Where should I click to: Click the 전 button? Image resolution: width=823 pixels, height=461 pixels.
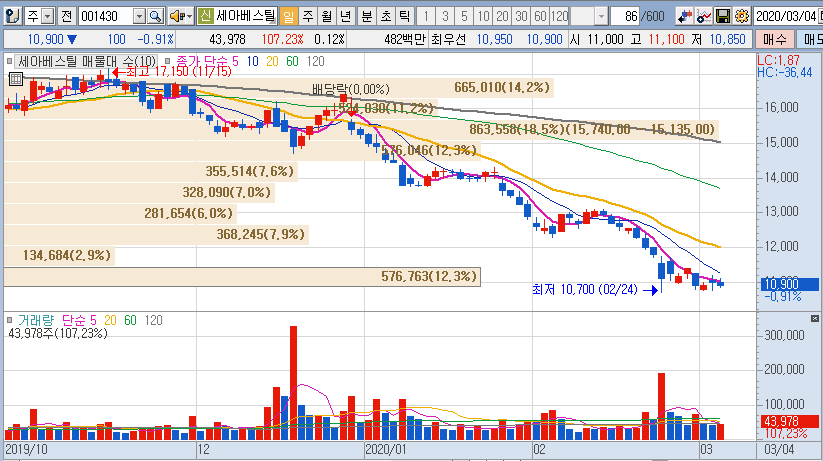pos(66,16)
